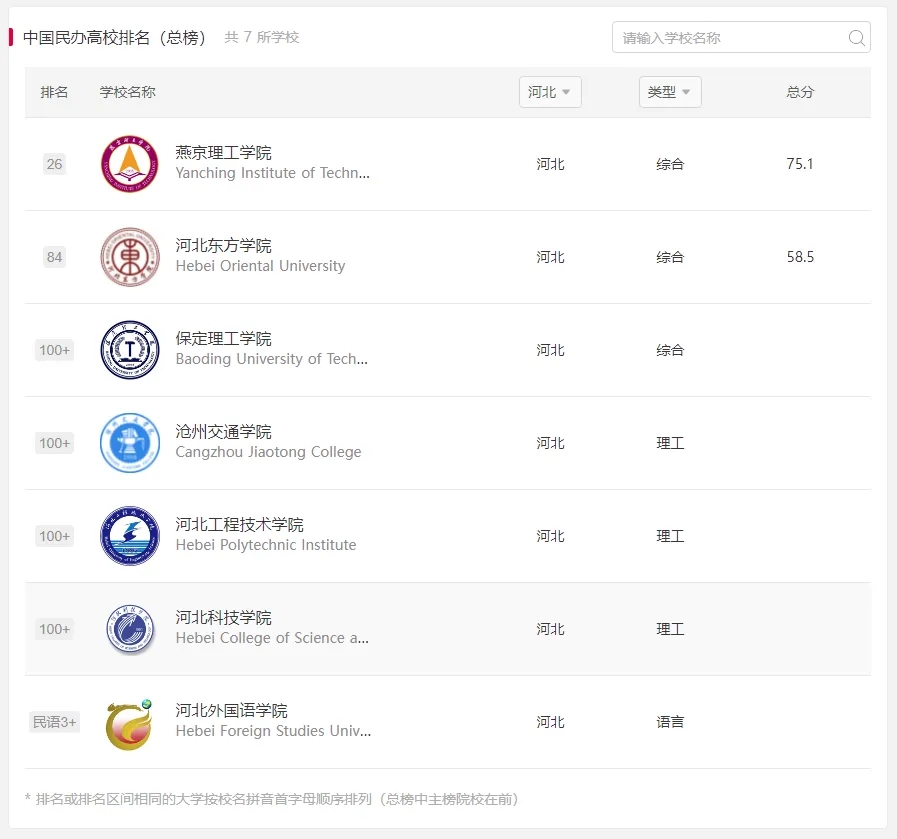Click Hebei College of Science logo
This screenshot has height=839, width=897.
click(x=130, y=629)
